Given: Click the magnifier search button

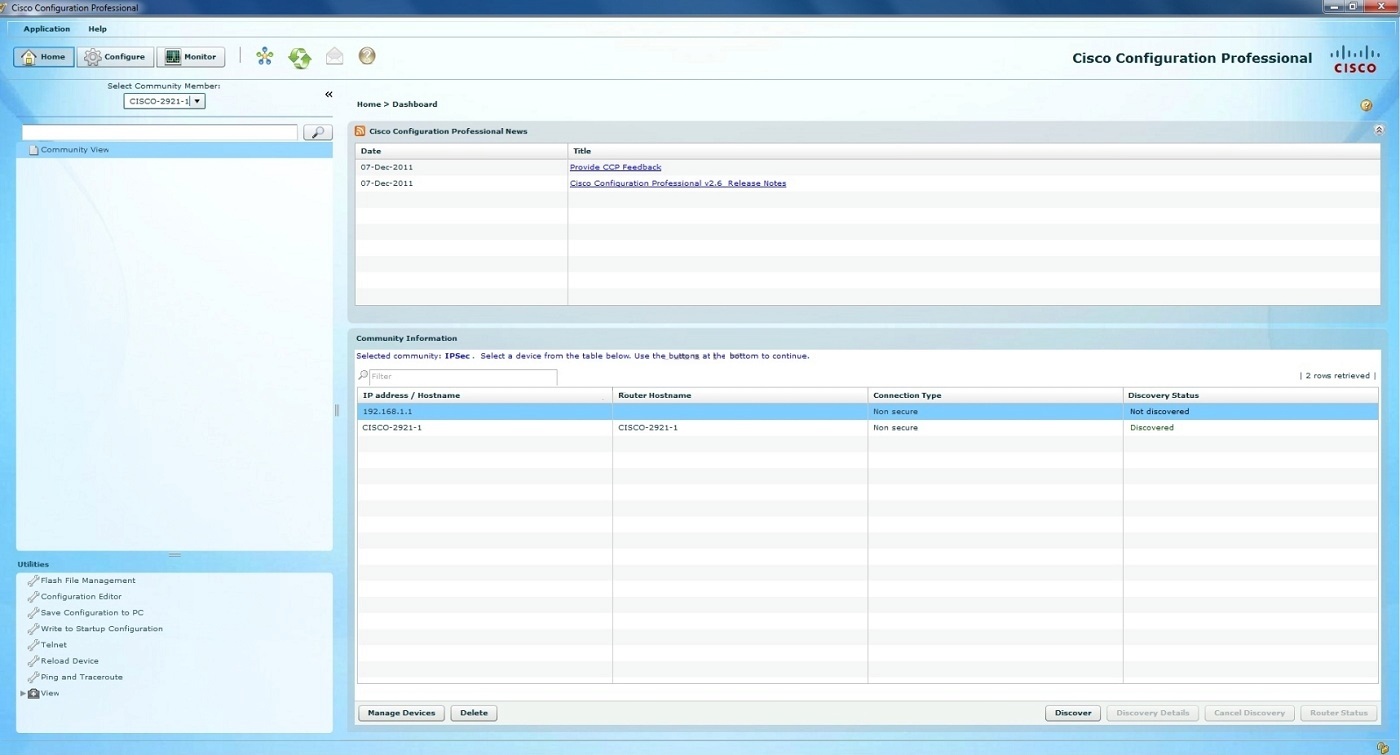Looking at the screenshot, I should pos(317,132).
